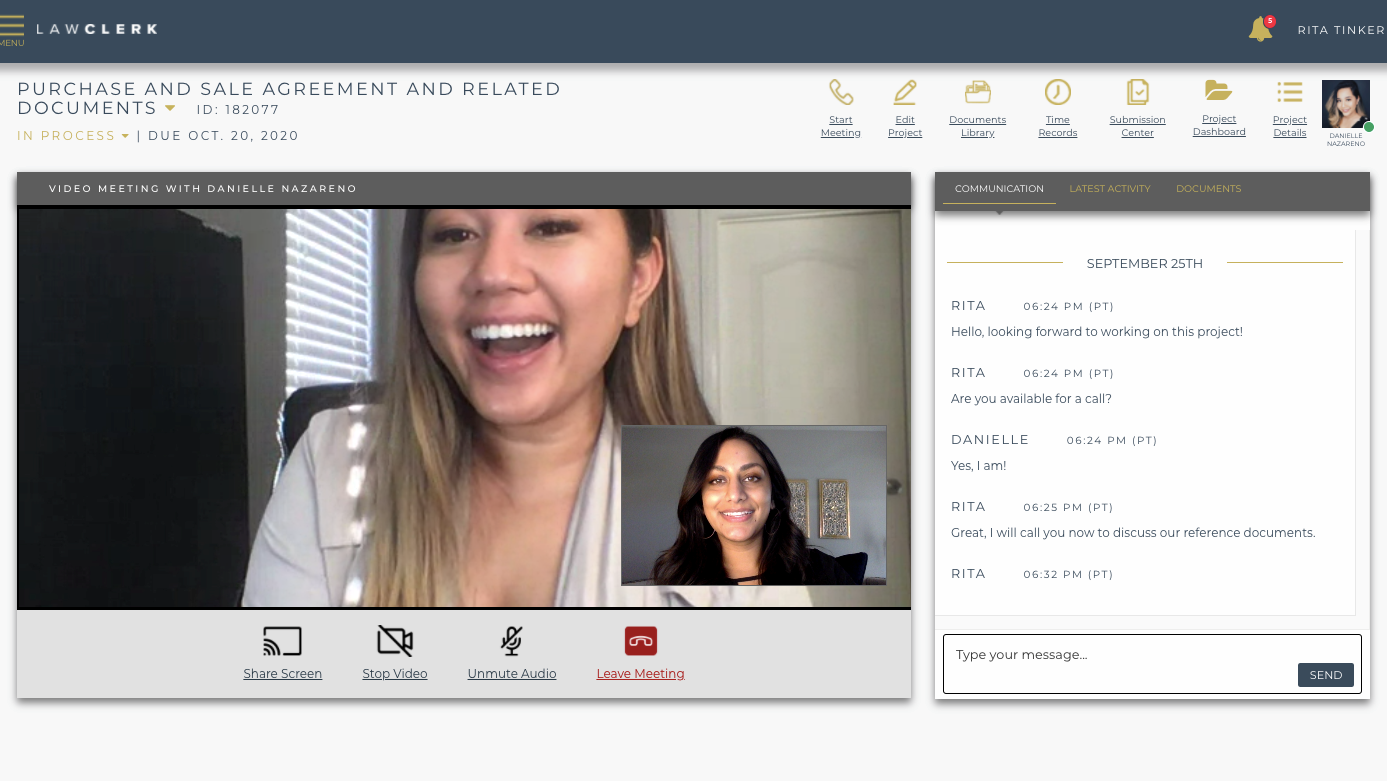
Task: Open the Time Records clock icon
Action: [x=1058, y=93]
